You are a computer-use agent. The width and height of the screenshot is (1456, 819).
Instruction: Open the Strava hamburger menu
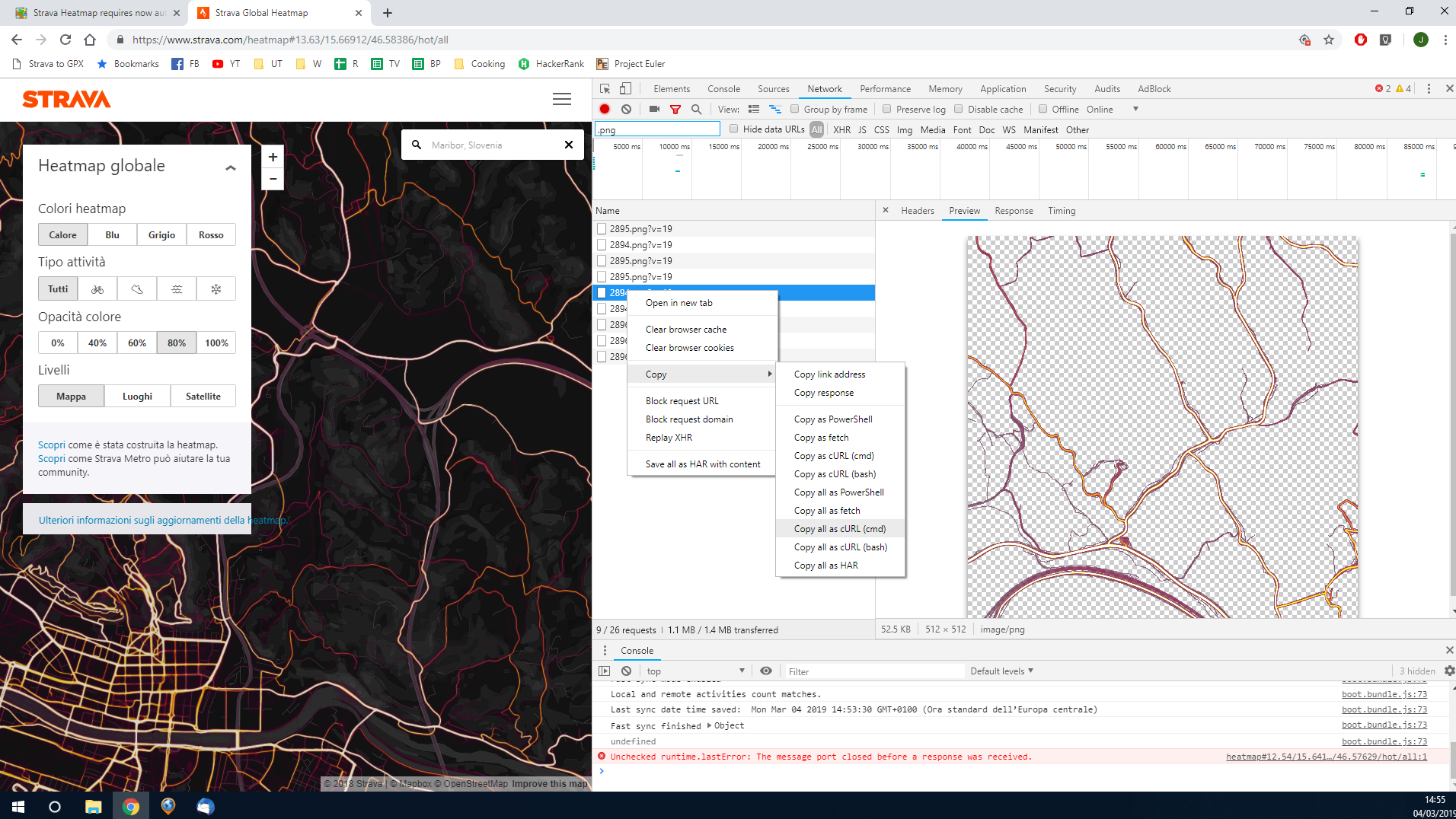562,99
